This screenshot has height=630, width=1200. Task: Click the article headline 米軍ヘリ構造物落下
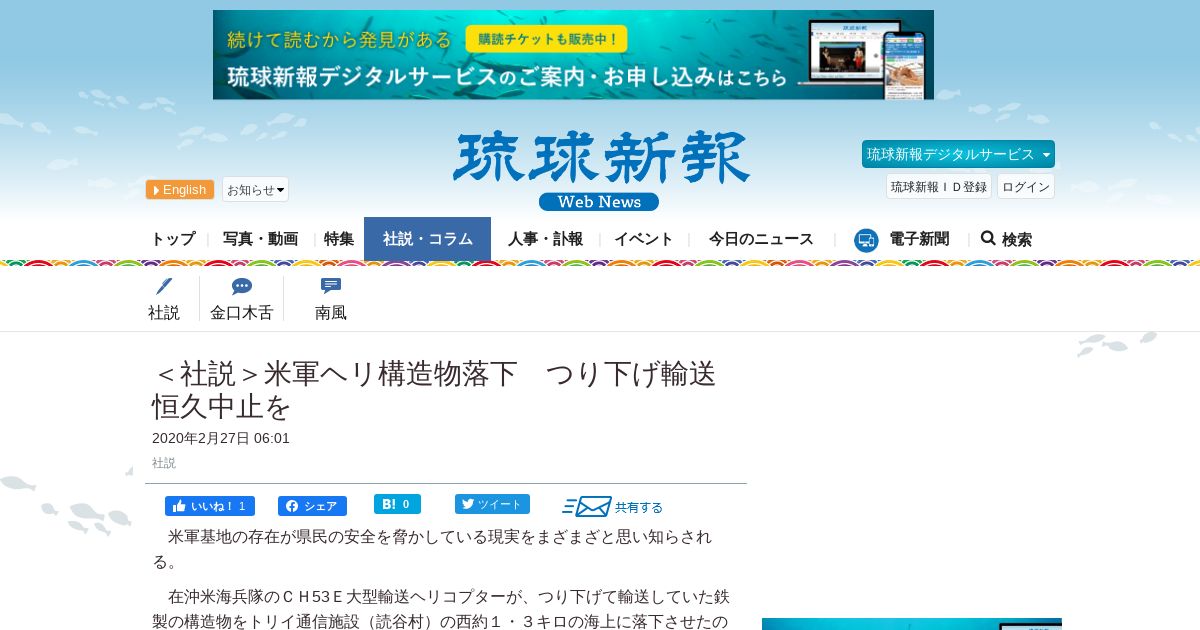click(434, 390)
